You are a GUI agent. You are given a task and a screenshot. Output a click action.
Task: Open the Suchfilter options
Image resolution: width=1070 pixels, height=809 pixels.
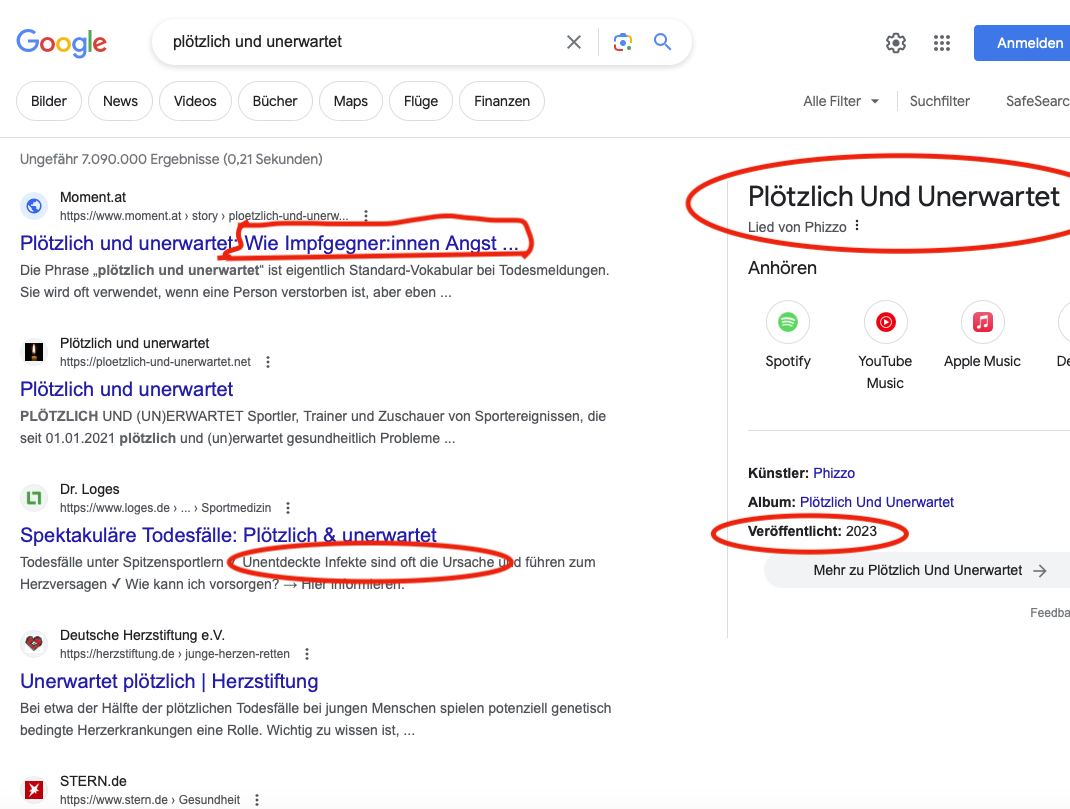pyautogui.click(x=939, y=101)
